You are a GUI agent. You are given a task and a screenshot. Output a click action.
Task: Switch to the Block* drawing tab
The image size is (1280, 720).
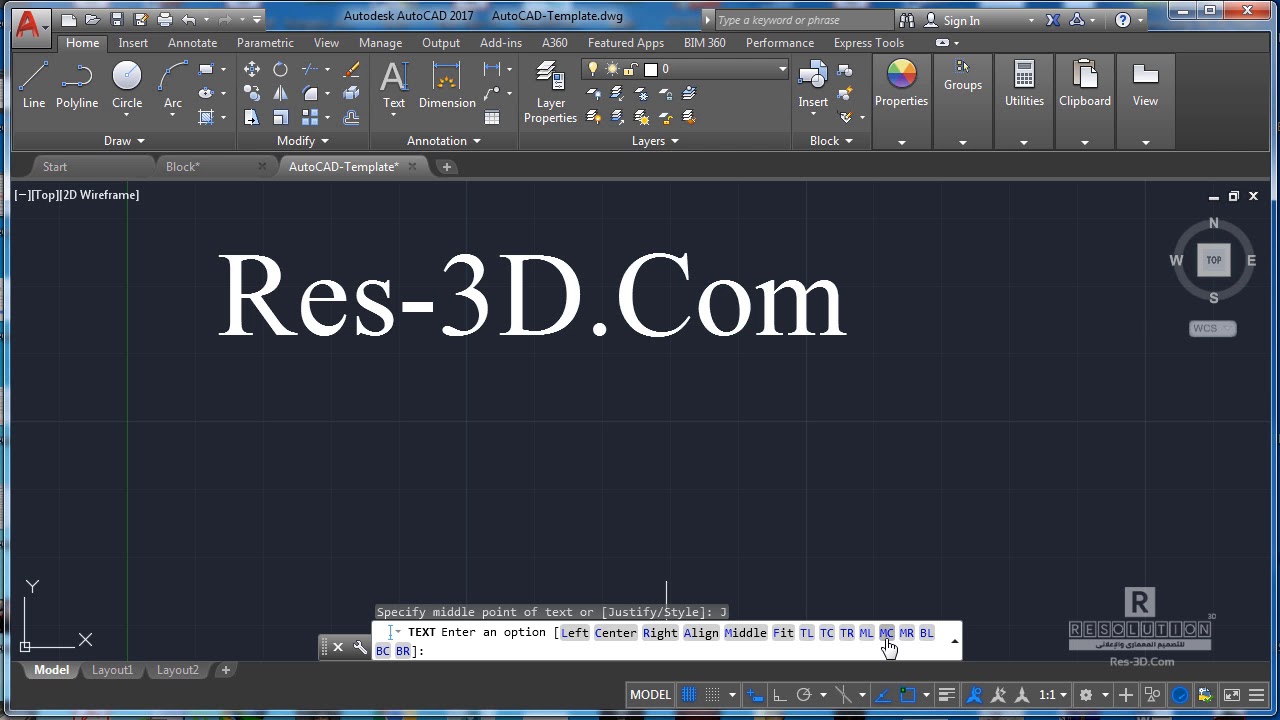183,167
